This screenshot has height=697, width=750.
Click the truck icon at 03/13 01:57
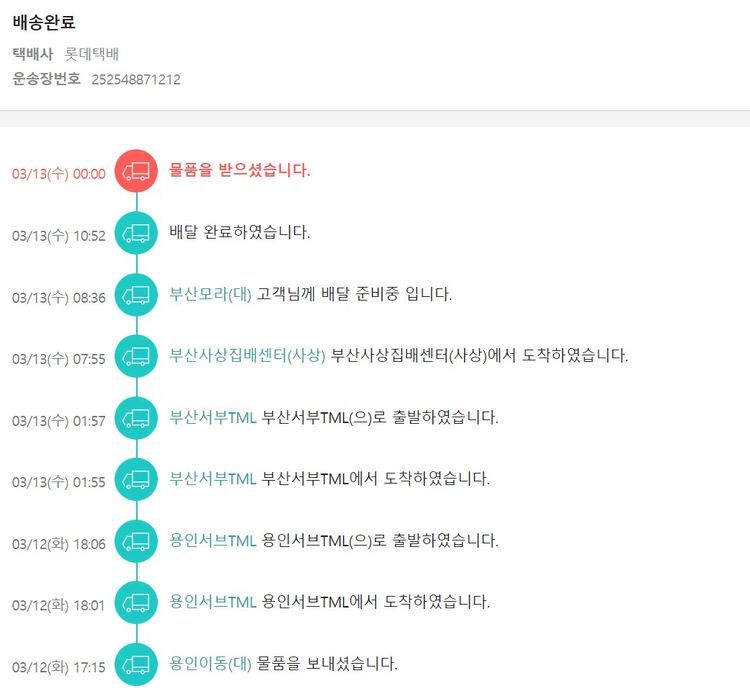tap(136, 418)
